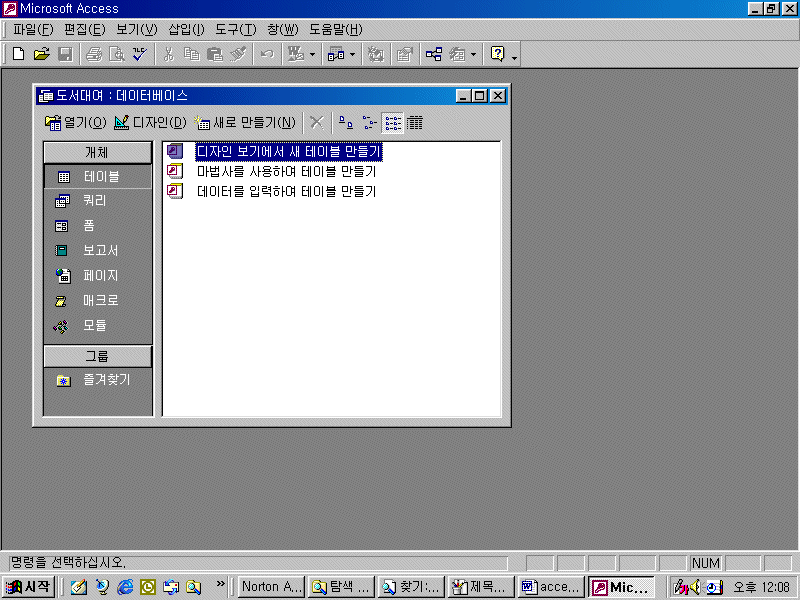800x600 pixels.
Task: Switch to Large Icons view
Action: pos(346,122)
